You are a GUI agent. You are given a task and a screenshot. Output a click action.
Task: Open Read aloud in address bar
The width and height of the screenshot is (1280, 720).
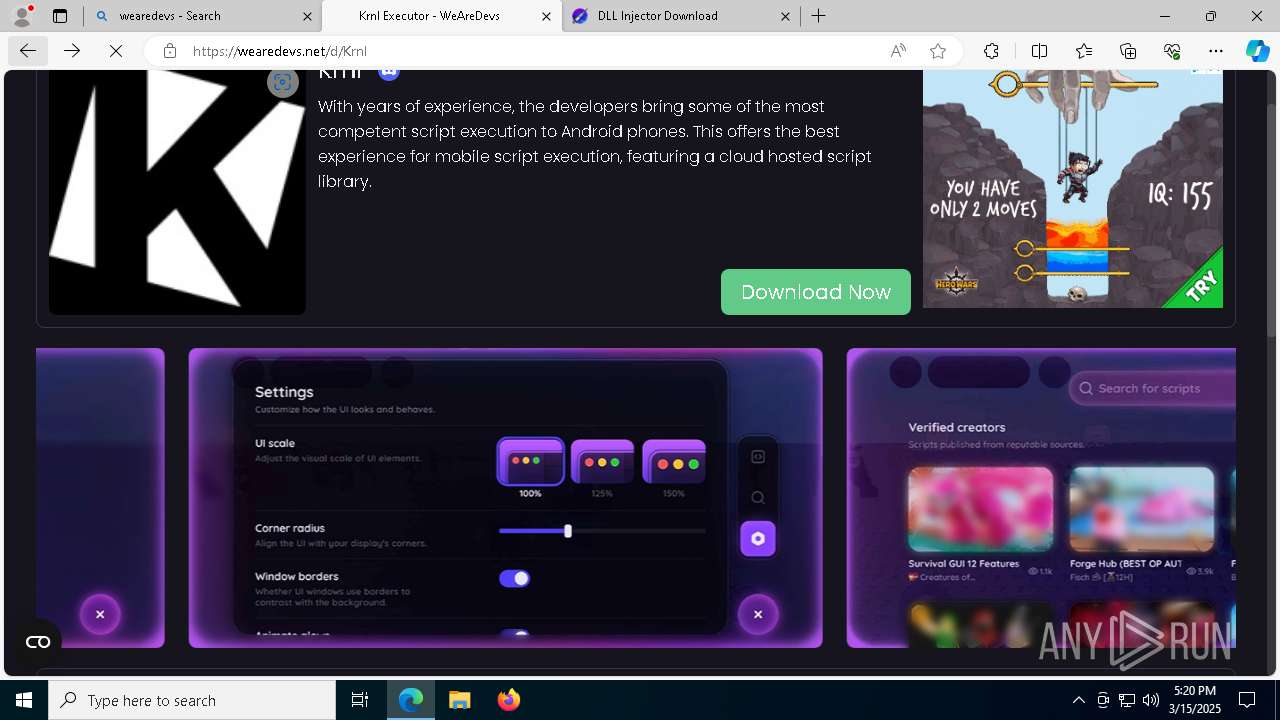click(x=898, y=51)
